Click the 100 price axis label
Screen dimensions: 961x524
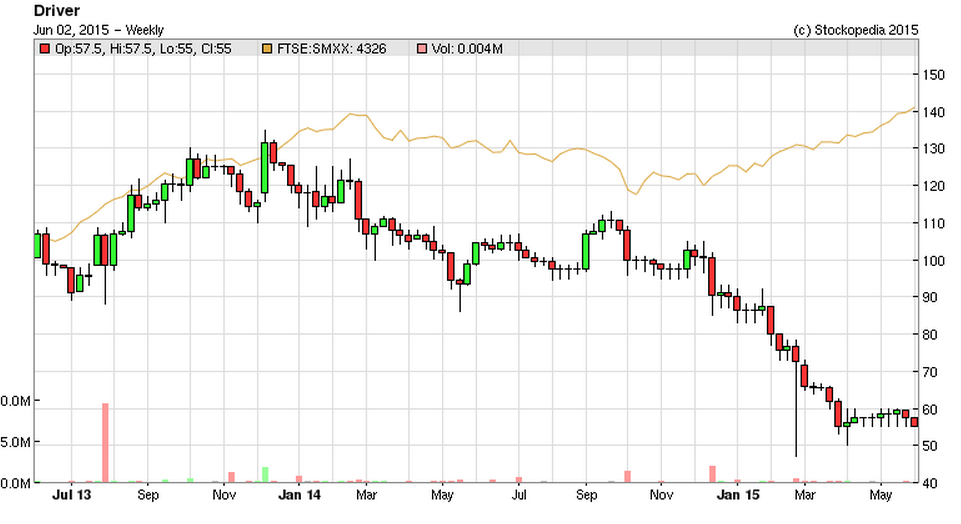coord(933,260)
